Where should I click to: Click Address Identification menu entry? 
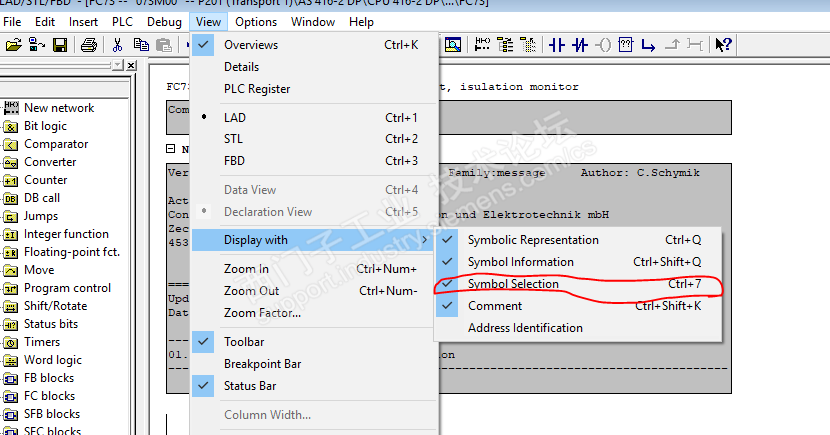pos(525,328)
